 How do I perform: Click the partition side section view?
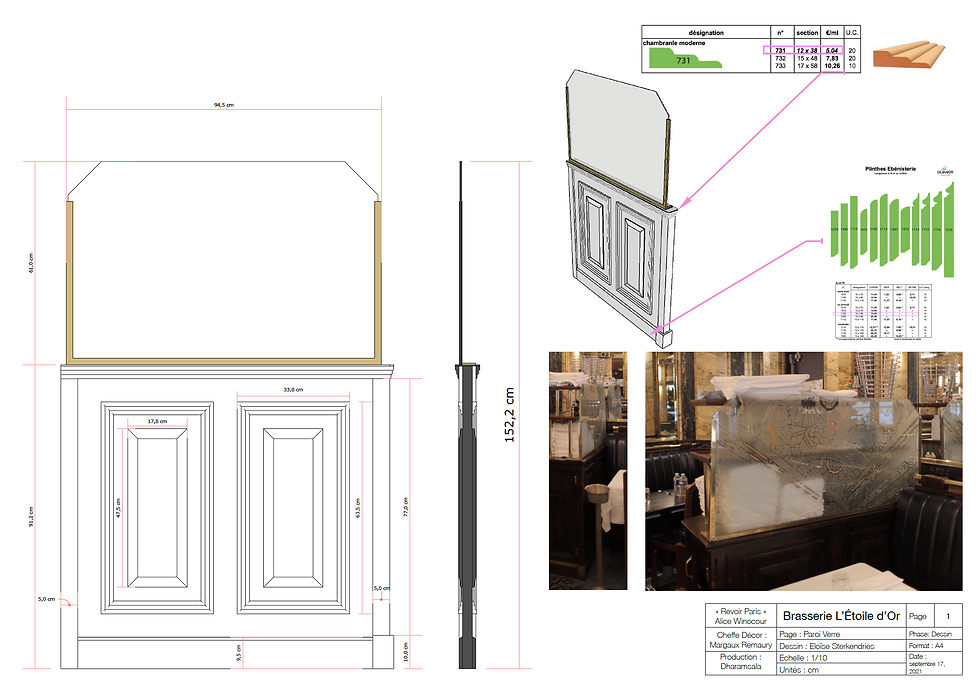click(467, 415)
